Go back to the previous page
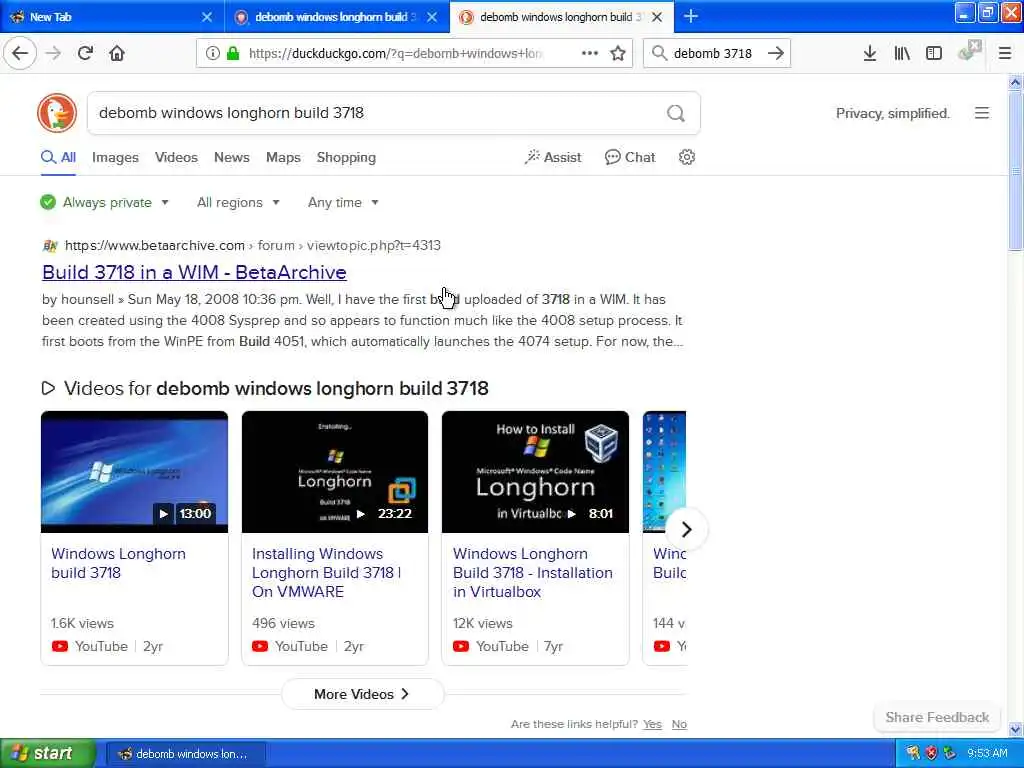This screenshot has width=1024, height=768. 20,53
